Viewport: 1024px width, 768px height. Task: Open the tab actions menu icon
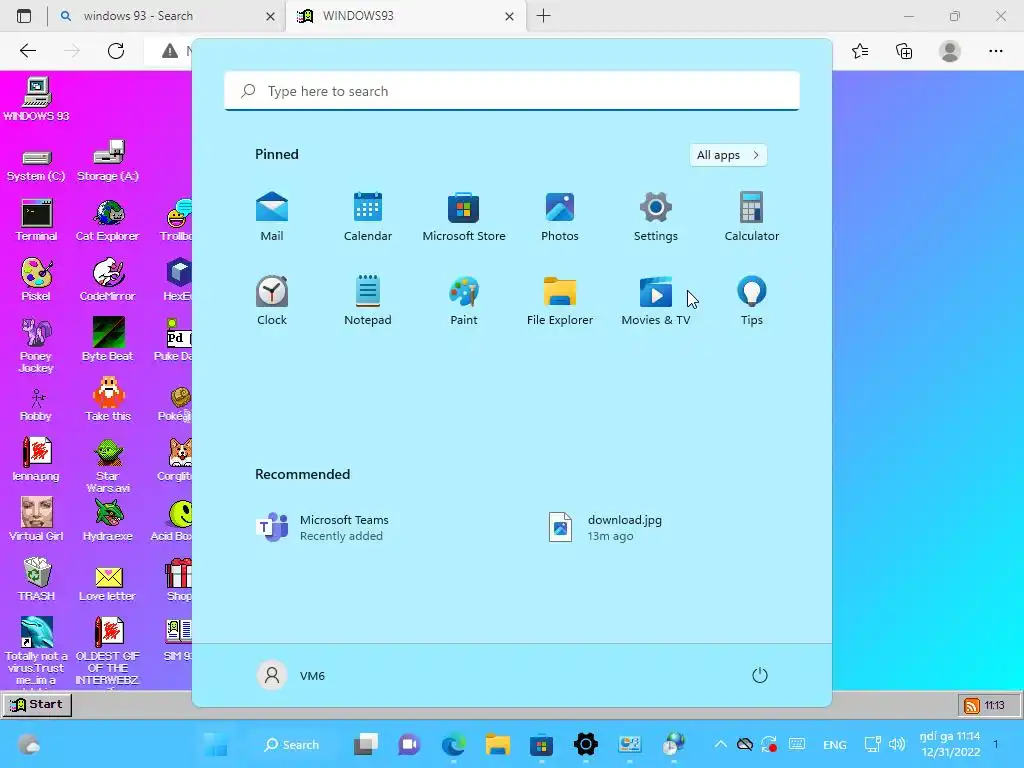pos(24,16)
